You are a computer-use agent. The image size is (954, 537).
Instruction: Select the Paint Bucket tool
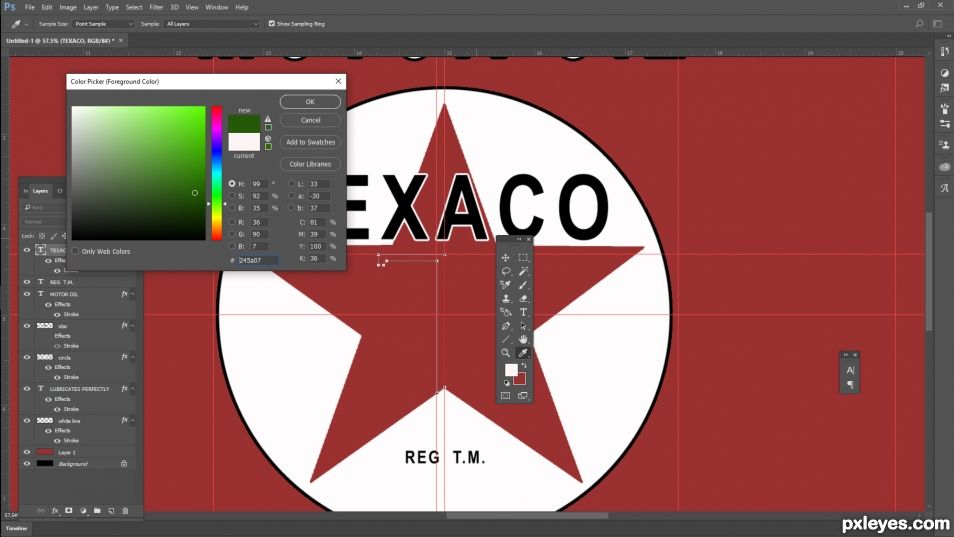click(506, 312)
